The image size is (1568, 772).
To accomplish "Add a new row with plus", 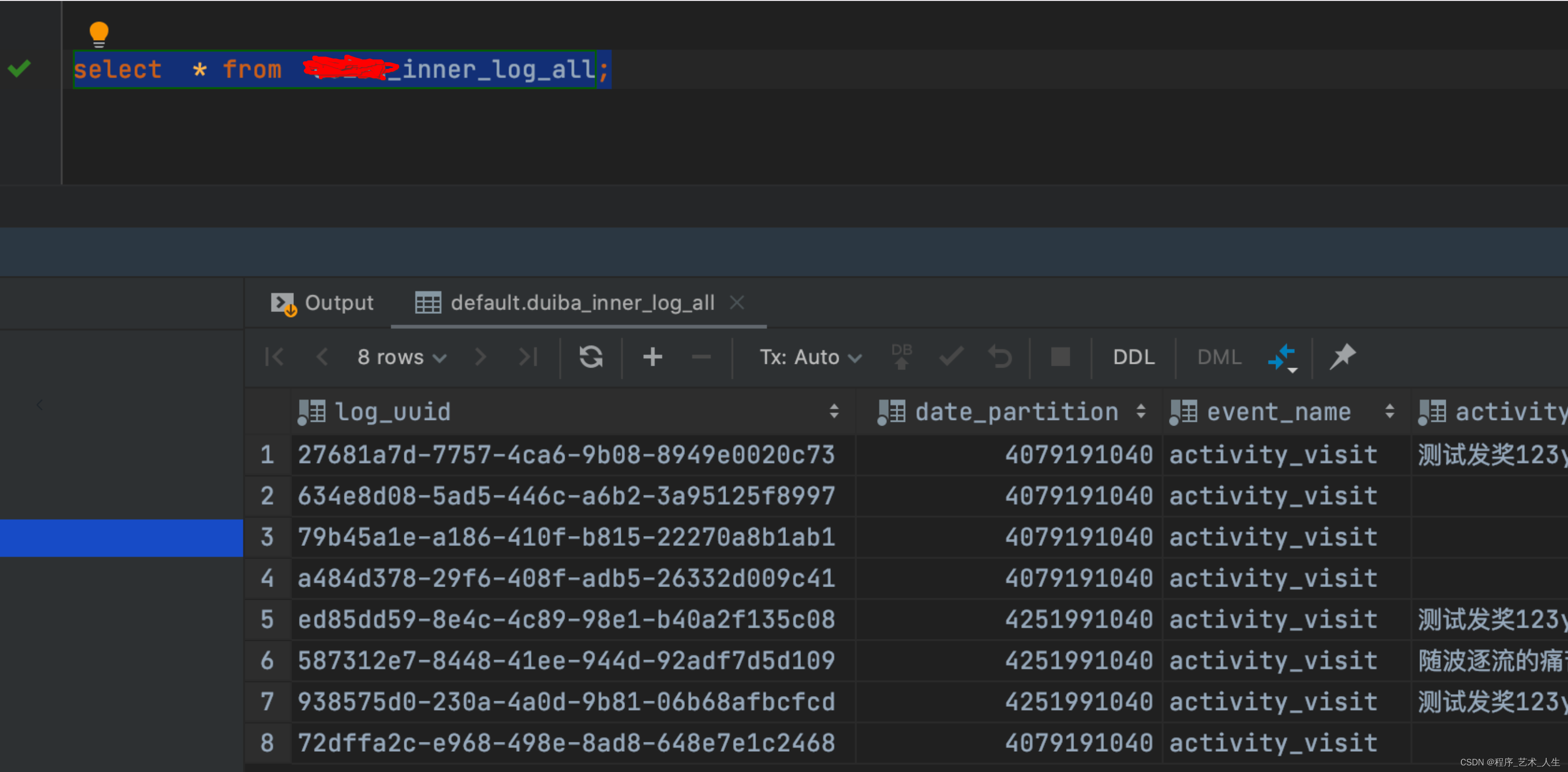I will 652,357.
